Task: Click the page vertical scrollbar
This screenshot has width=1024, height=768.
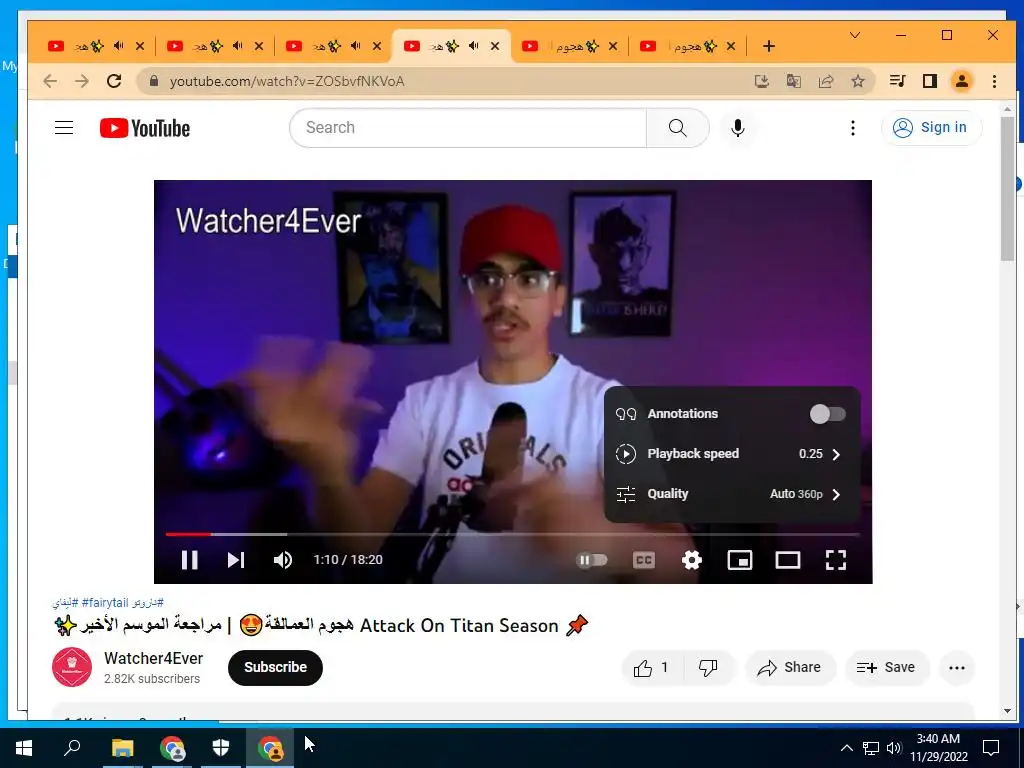Action: [1007, 189]
